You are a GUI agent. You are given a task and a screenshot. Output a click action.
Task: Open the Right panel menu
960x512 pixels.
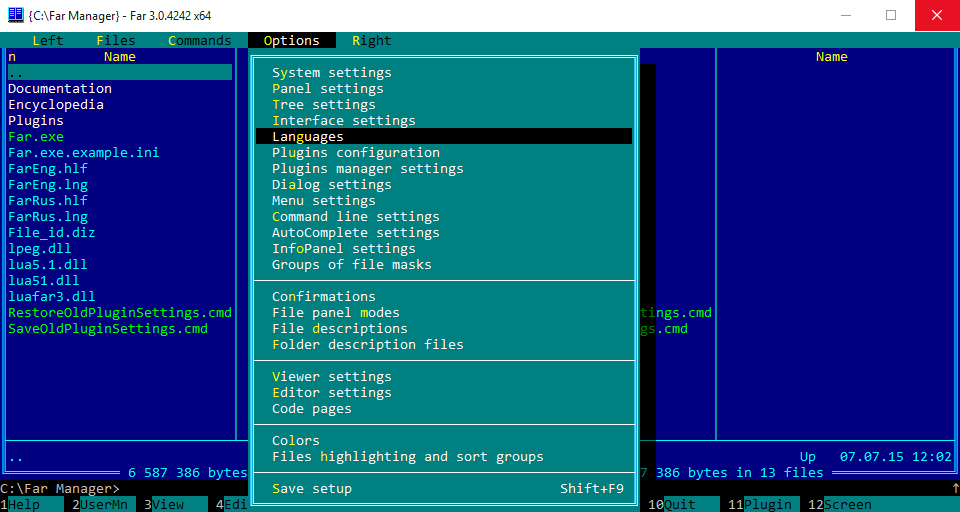[x=372, y=40]
